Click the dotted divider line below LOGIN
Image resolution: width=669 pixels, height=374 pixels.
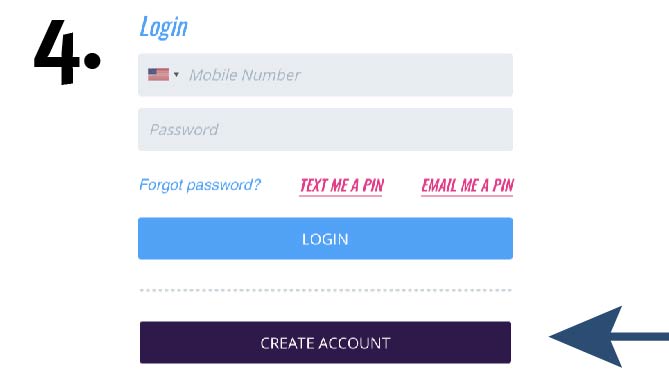tap(325, 290)
